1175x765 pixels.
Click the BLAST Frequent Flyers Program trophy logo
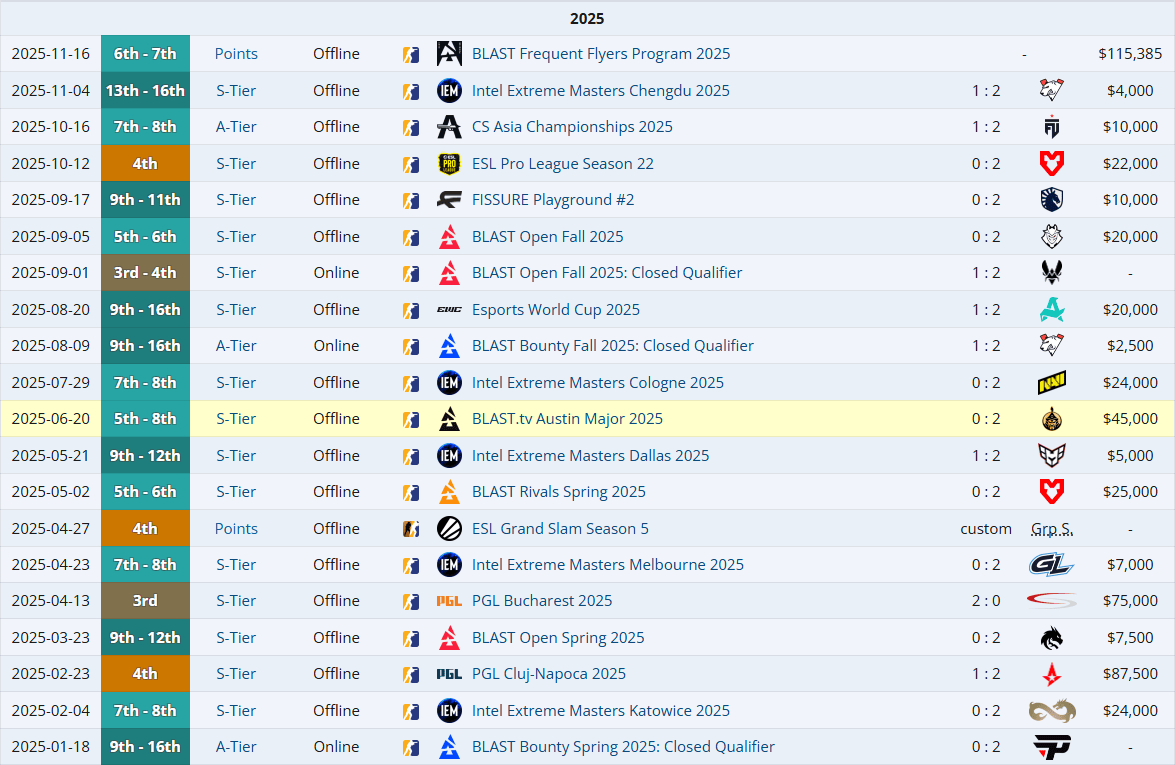click(449, 54)
